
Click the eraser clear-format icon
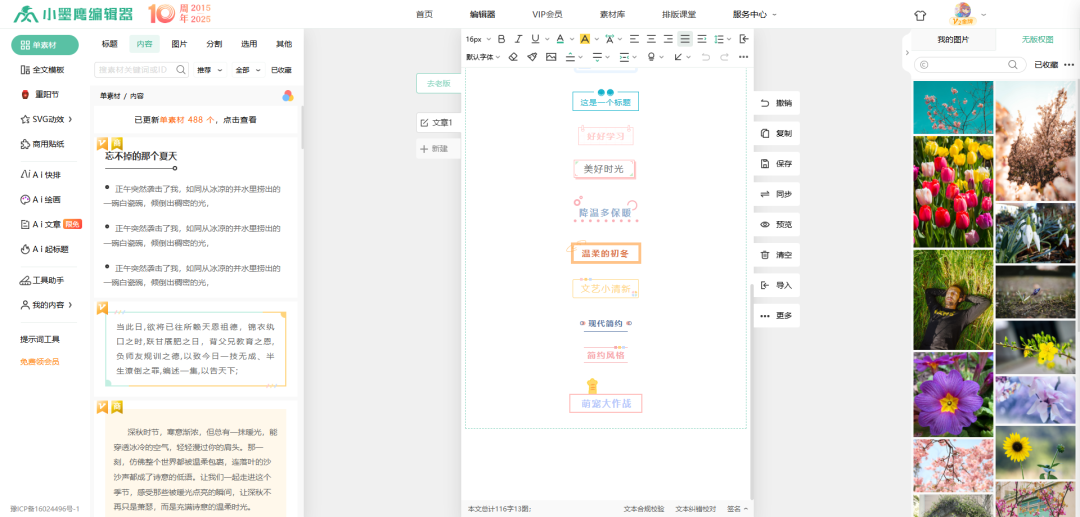(513, 57)
